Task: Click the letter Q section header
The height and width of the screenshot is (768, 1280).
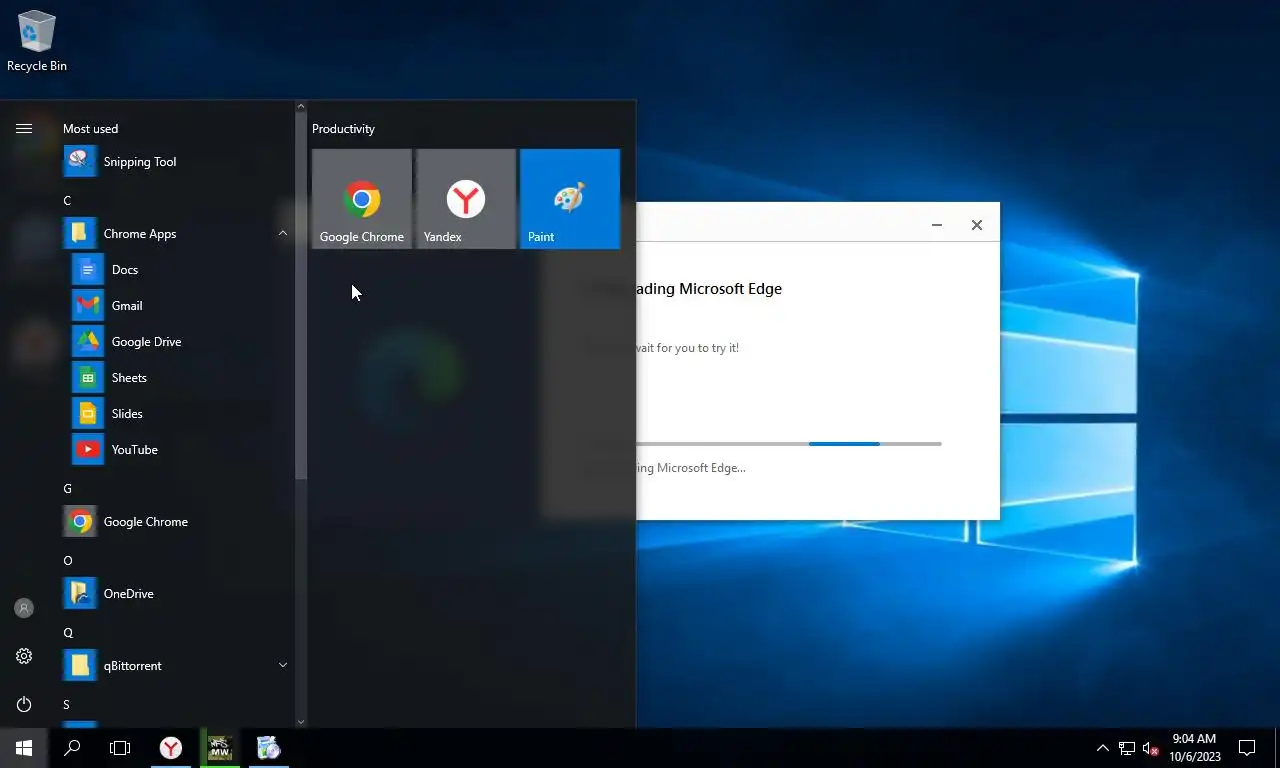Action: [67, 633]
